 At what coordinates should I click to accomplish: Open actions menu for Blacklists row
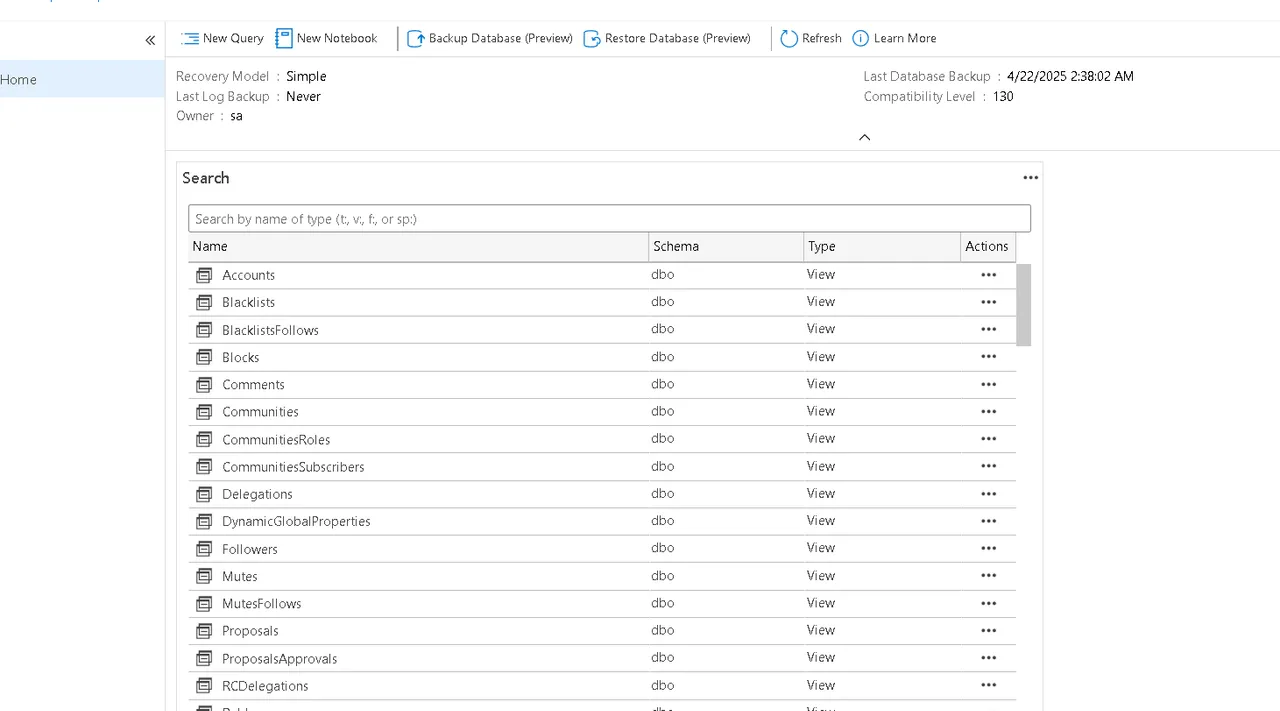click(x=989, y=302)
